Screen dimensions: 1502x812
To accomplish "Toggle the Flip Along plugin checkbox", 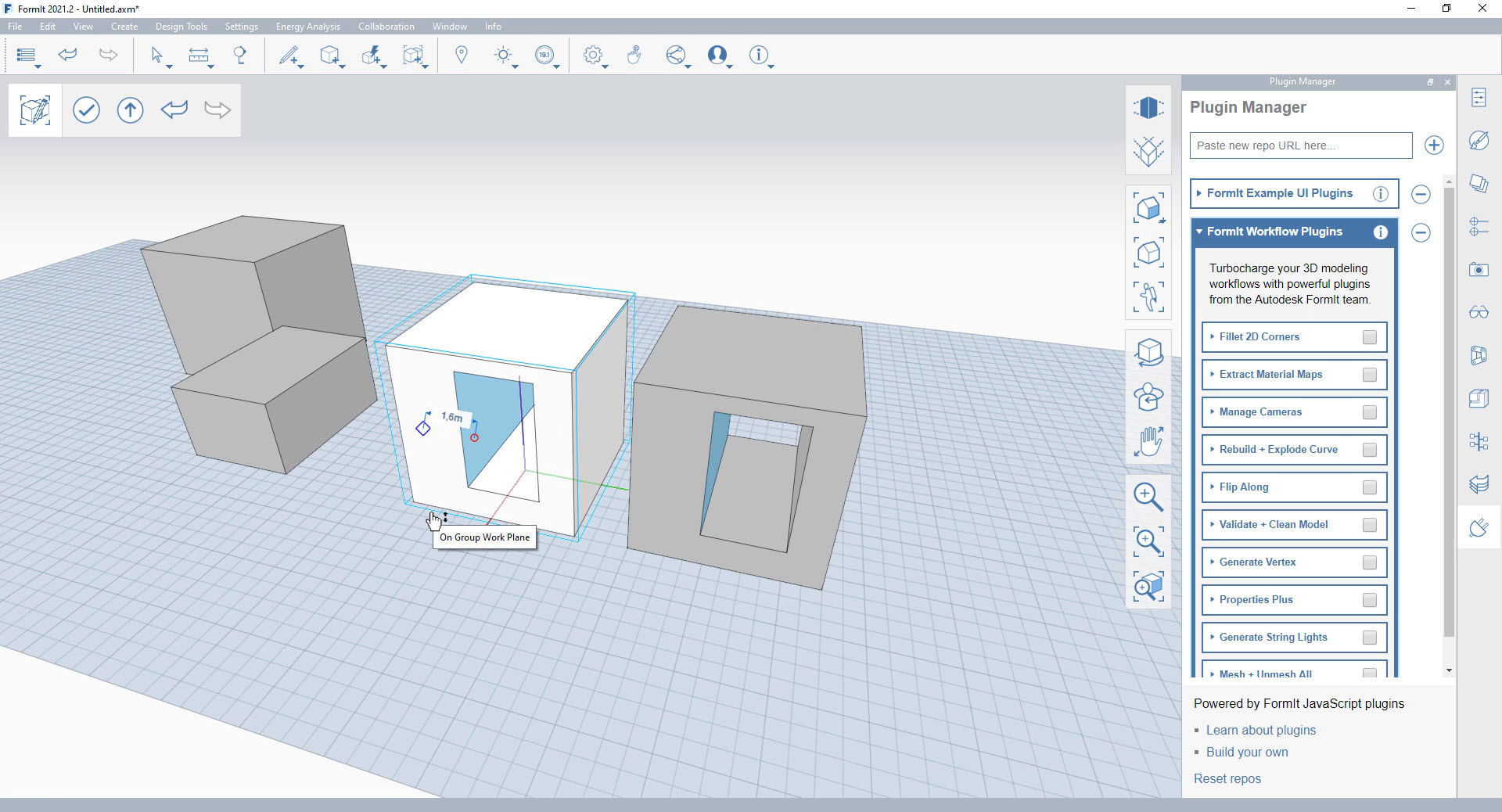I will 1369,487.
